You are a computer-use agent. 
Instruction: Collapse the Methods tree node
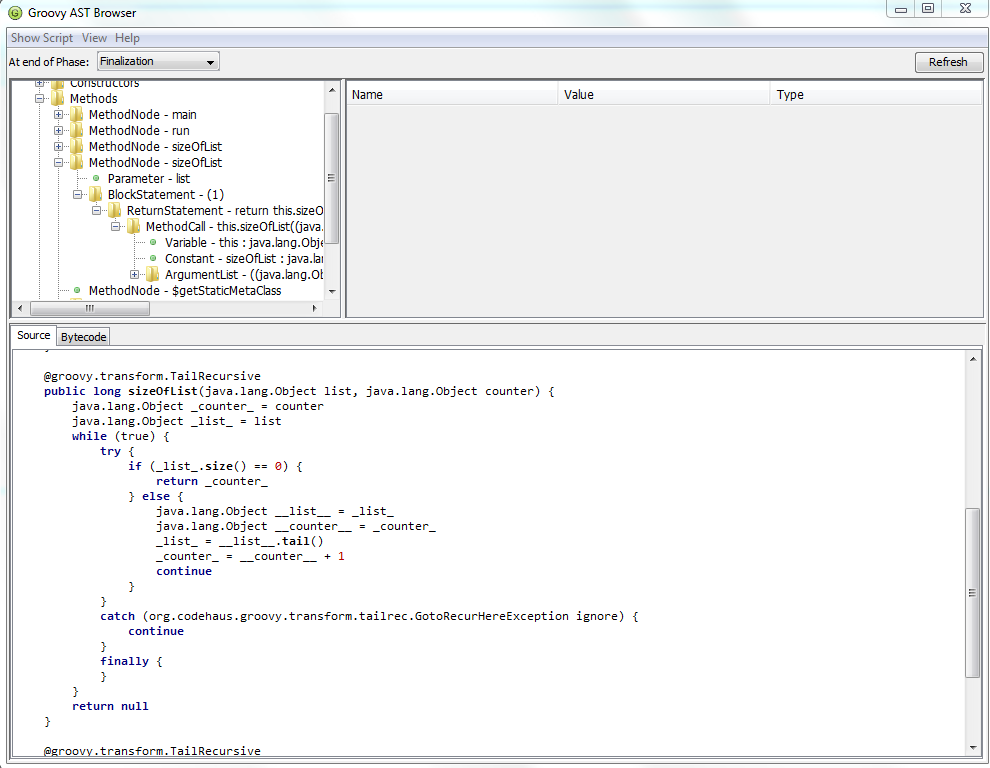40,99
